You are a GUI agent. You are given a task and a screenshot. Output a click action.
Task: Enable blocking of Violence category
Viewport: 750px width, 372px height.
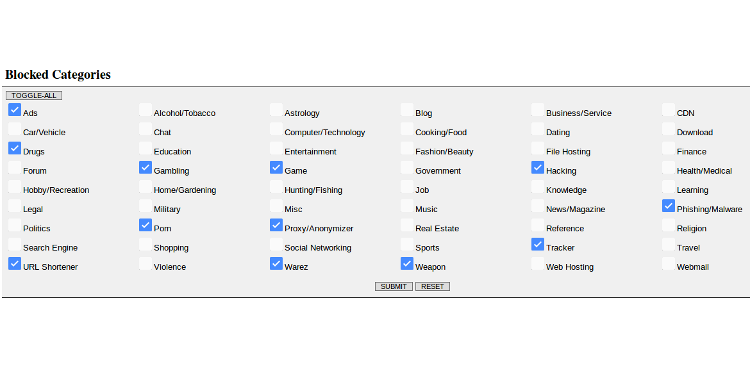[145, 263]
